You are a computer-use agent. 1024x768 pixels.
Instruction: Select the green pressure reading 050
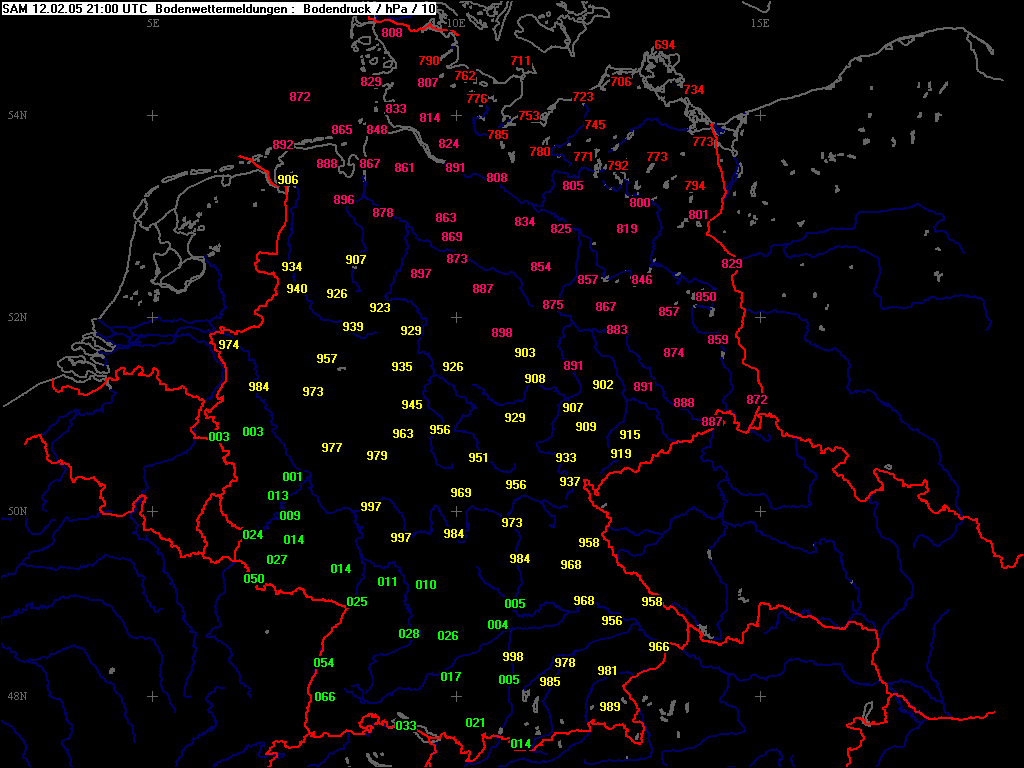pyautogui.click(x=254, y=579)
